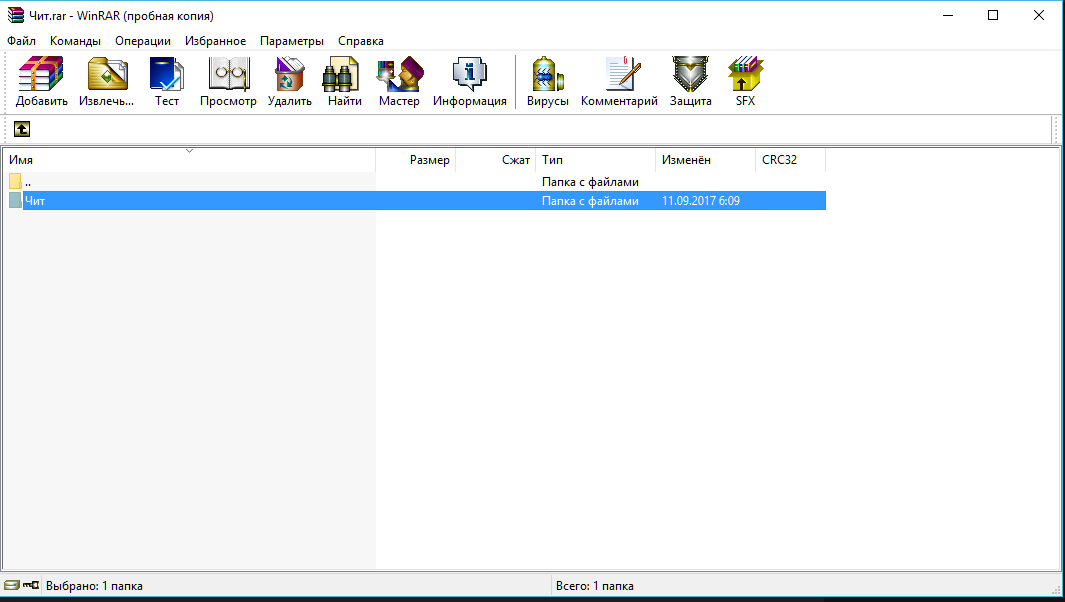The height and width of the screenshot is (602, 1065).
Task: Go up one level with arrow icon
Action: [22, 129]
